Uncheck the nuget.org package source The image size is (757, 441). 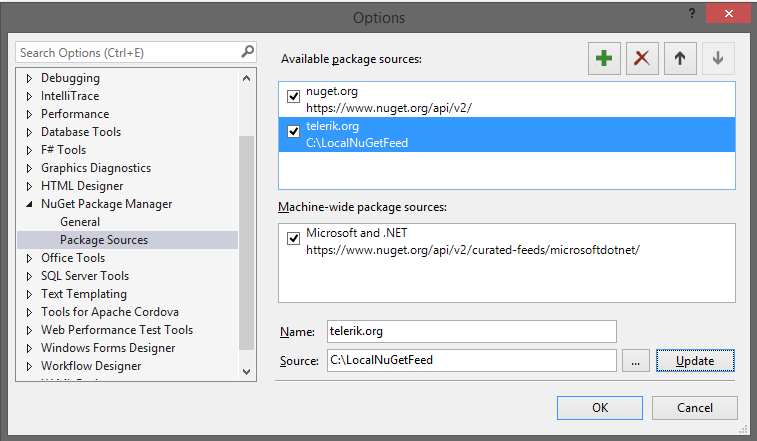tap(294, 97)
